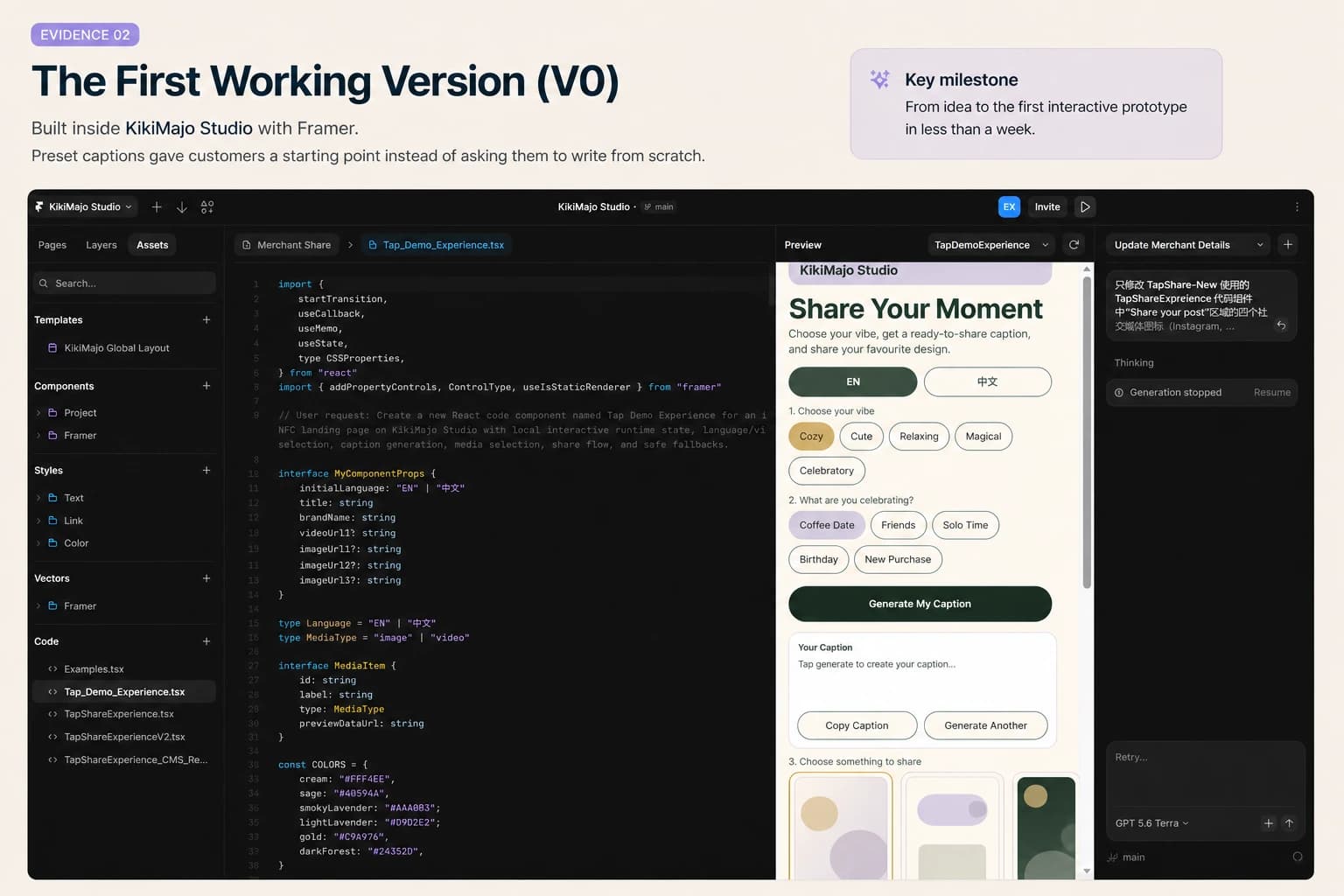
Task: Add a new Vector with plus icon
Action: coord(206,578)
